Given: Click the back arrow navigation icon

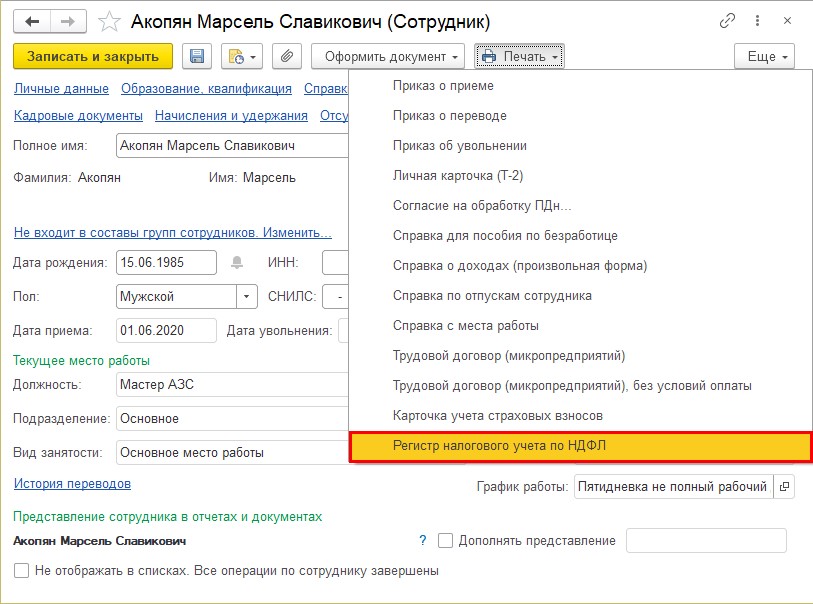Looking at the screenshot, I should coord(32,22).
